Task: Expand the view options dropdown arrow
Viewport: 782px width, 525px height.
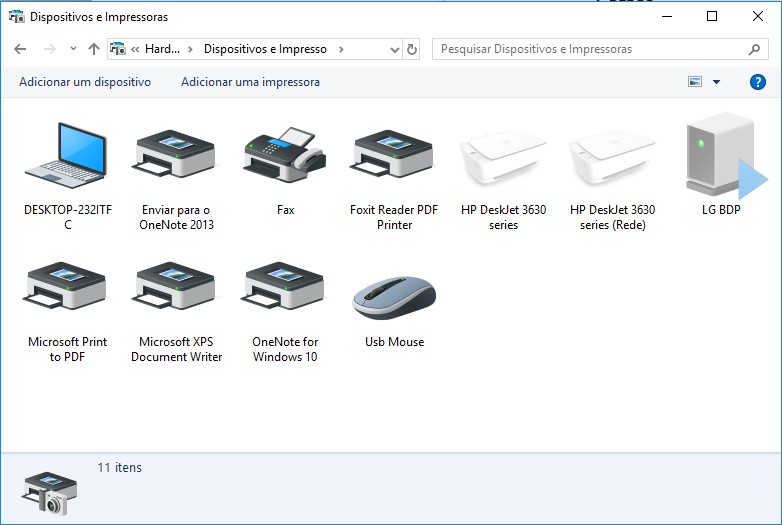Action: tap(716, 82)
